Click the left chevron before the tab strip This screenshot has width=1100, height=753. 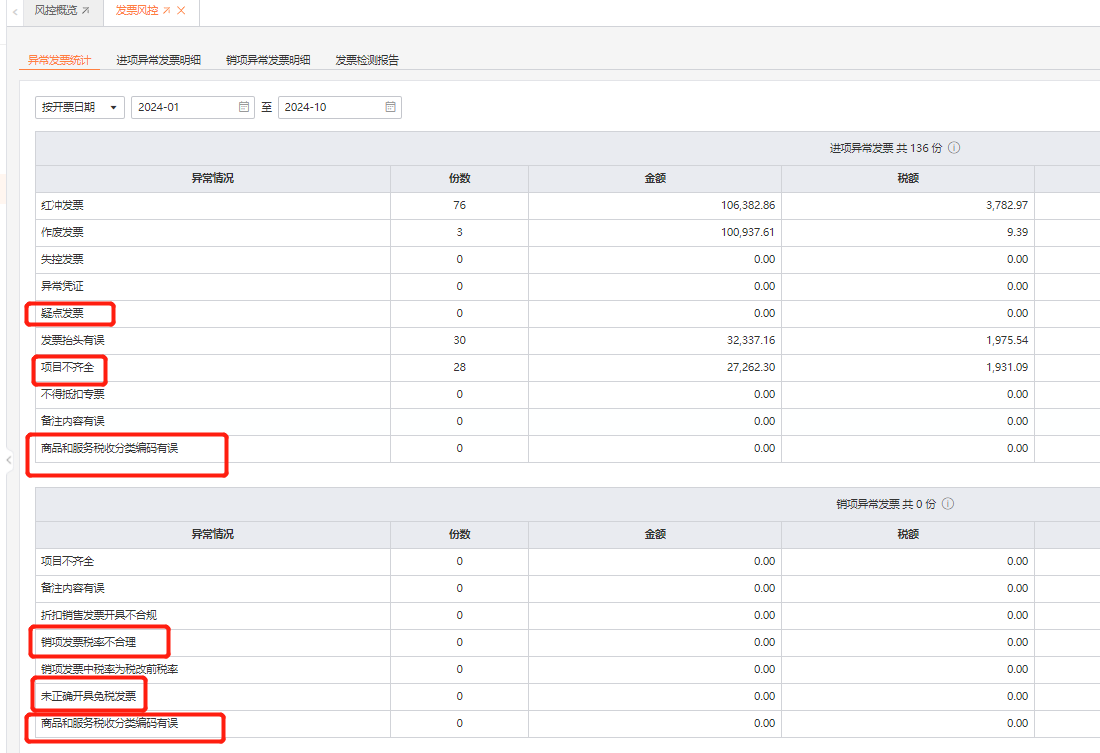[15, 12]
